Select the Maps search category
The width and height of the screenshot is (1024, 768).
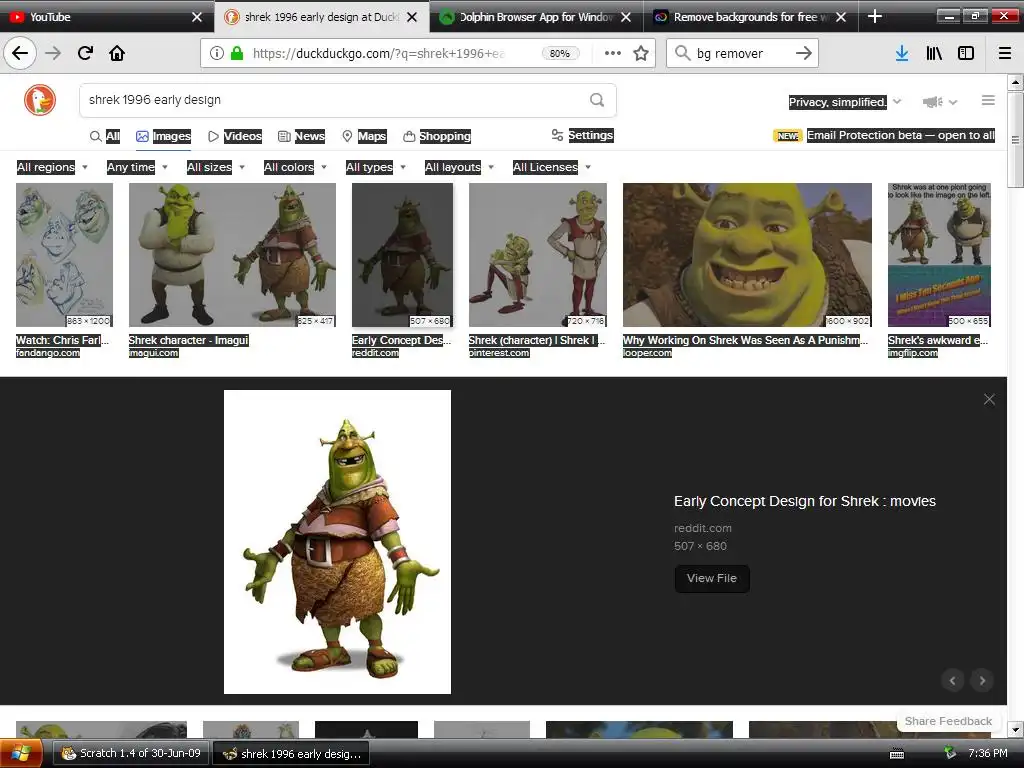364,136
